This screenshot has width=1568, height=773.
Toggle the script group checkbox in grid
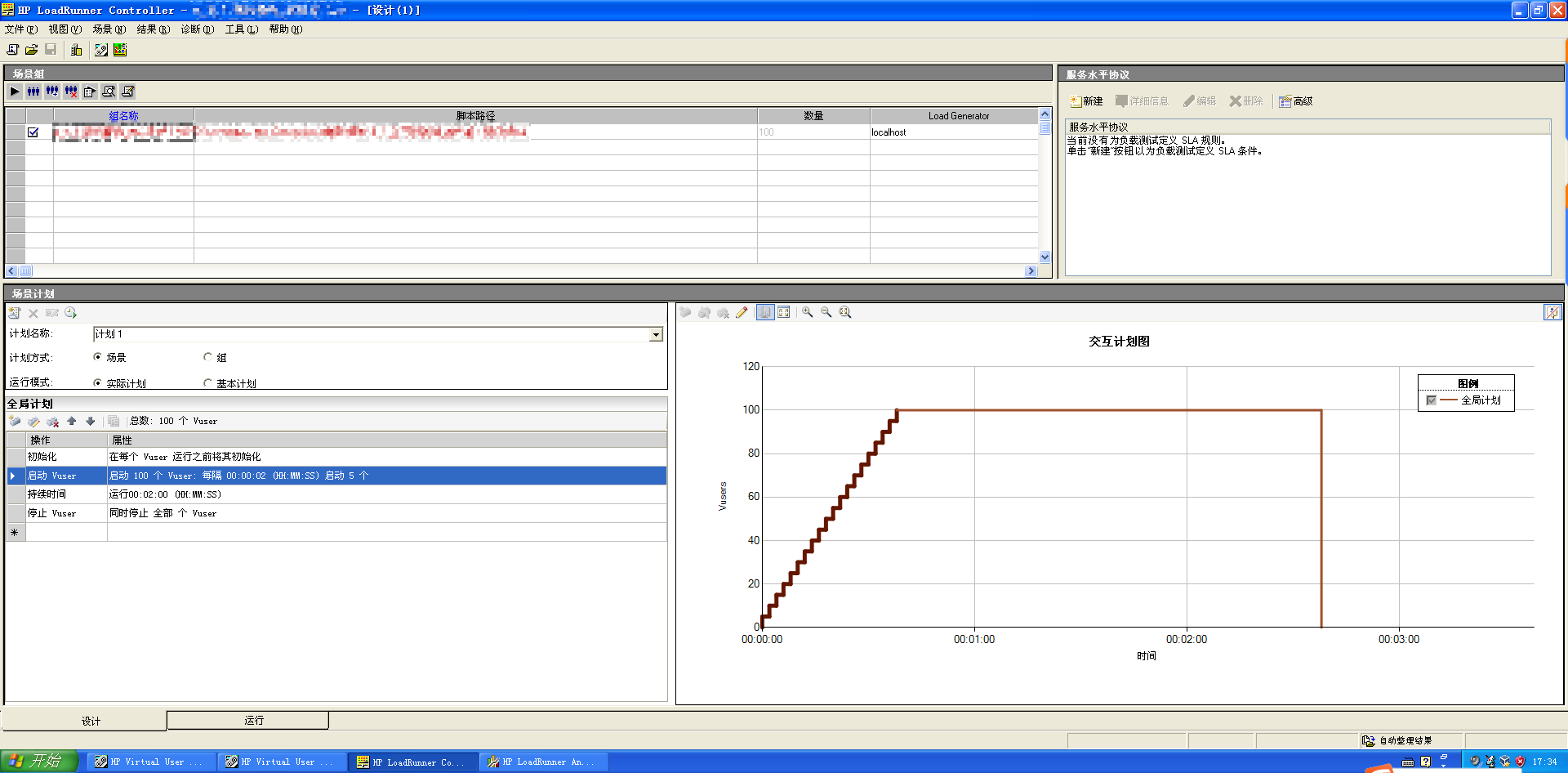tap(33, 132)
